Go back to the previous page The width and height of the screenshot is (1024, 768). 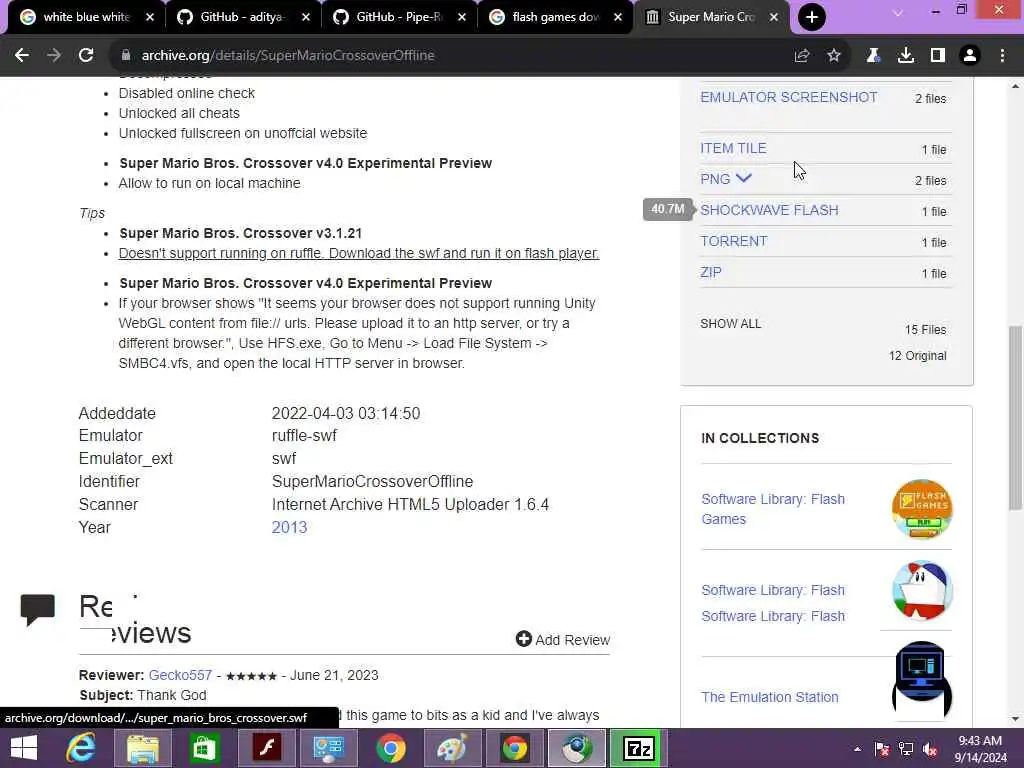tap(22, 56)
